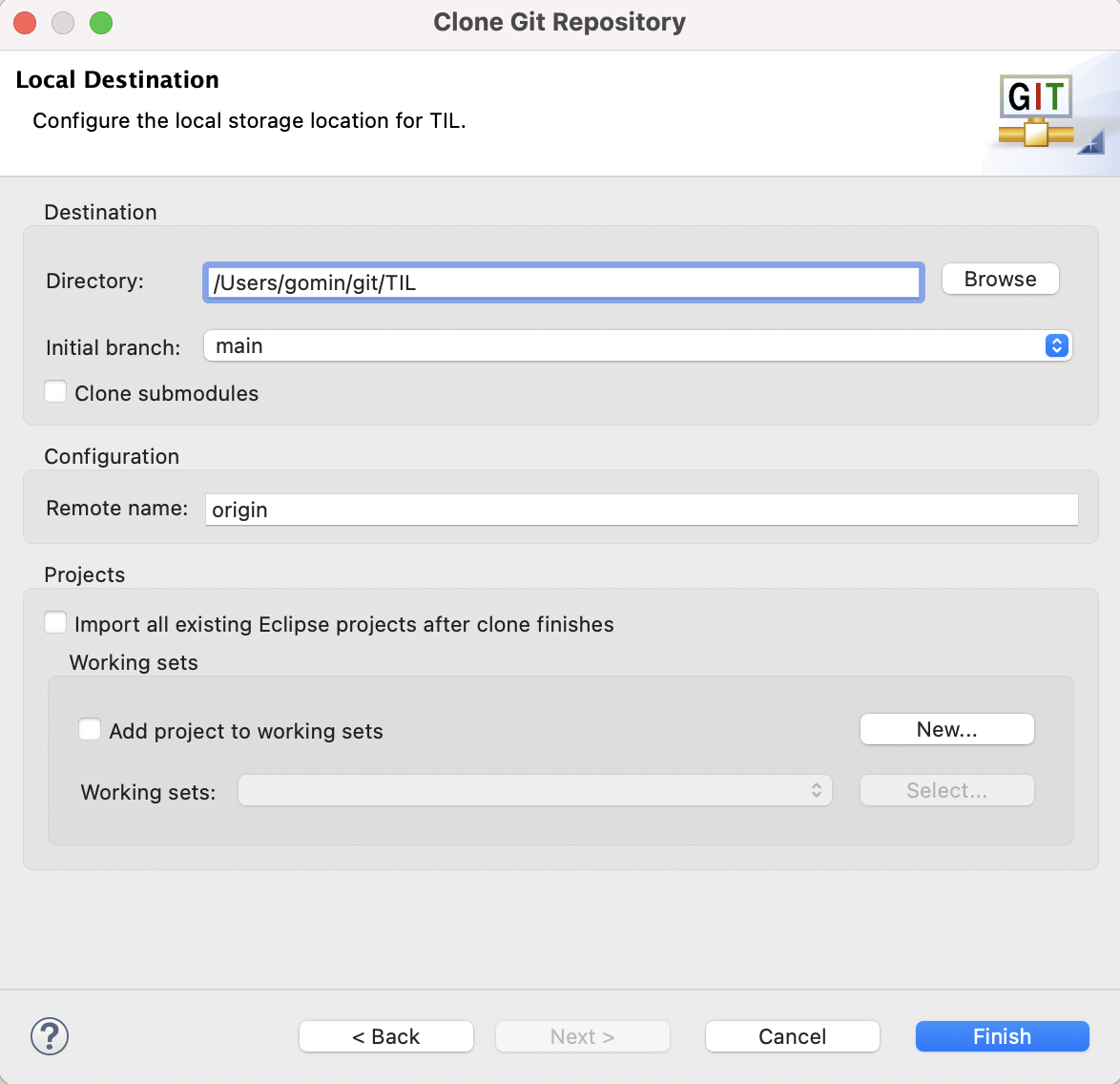Click the Next > button
Image resolution: width=1120 pixels, height=1084 pixels.
coord(582,1036)
